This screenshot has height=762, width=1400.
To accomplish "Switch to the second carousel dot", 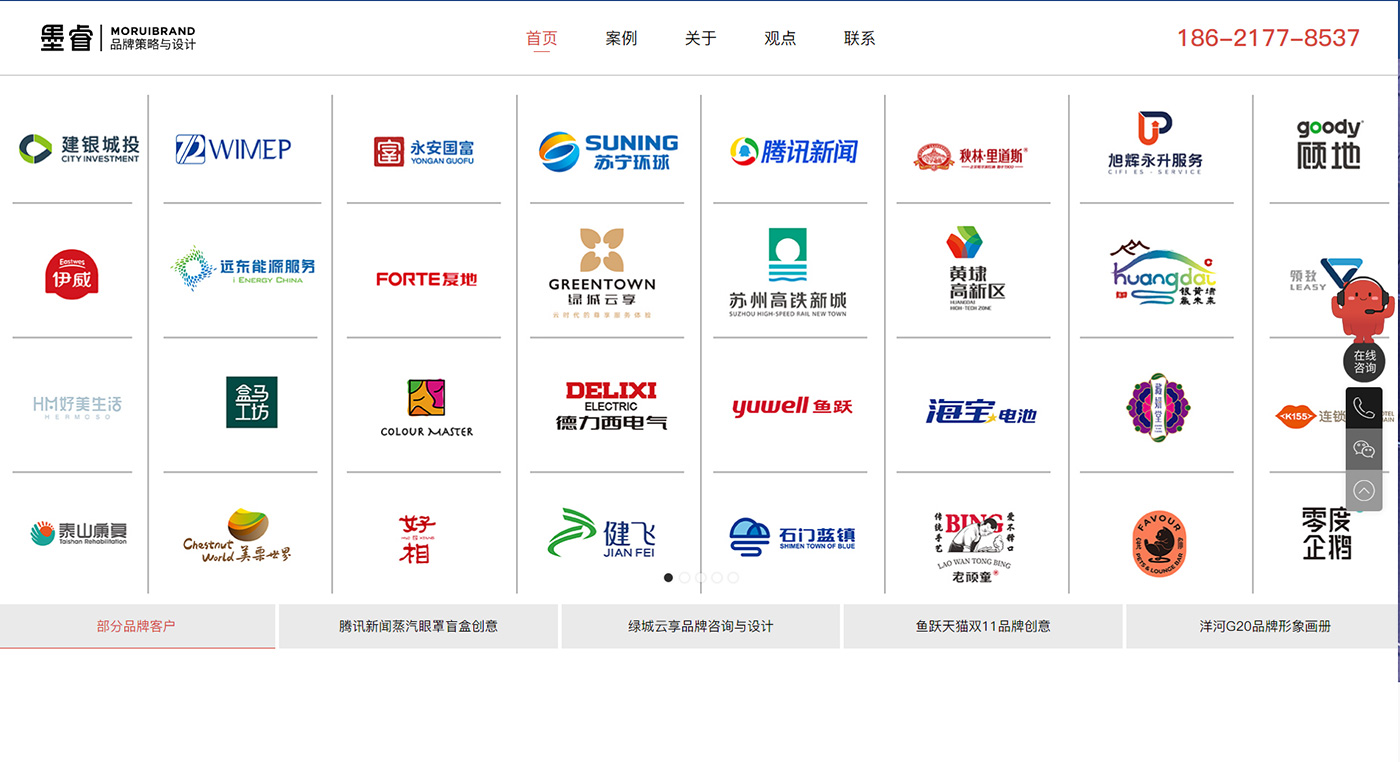I will (684, 578).
